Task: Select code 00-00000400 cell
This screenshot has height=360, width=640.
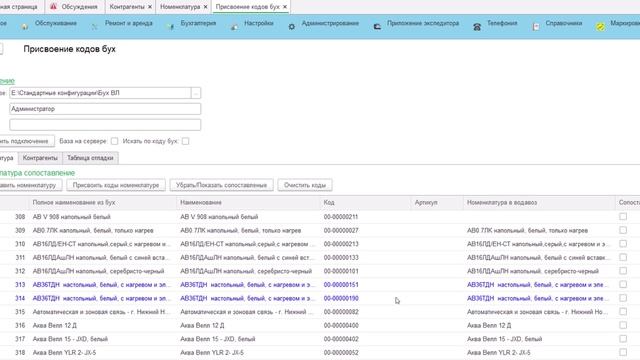Action: pyautogui.click(x=341, y=325)
